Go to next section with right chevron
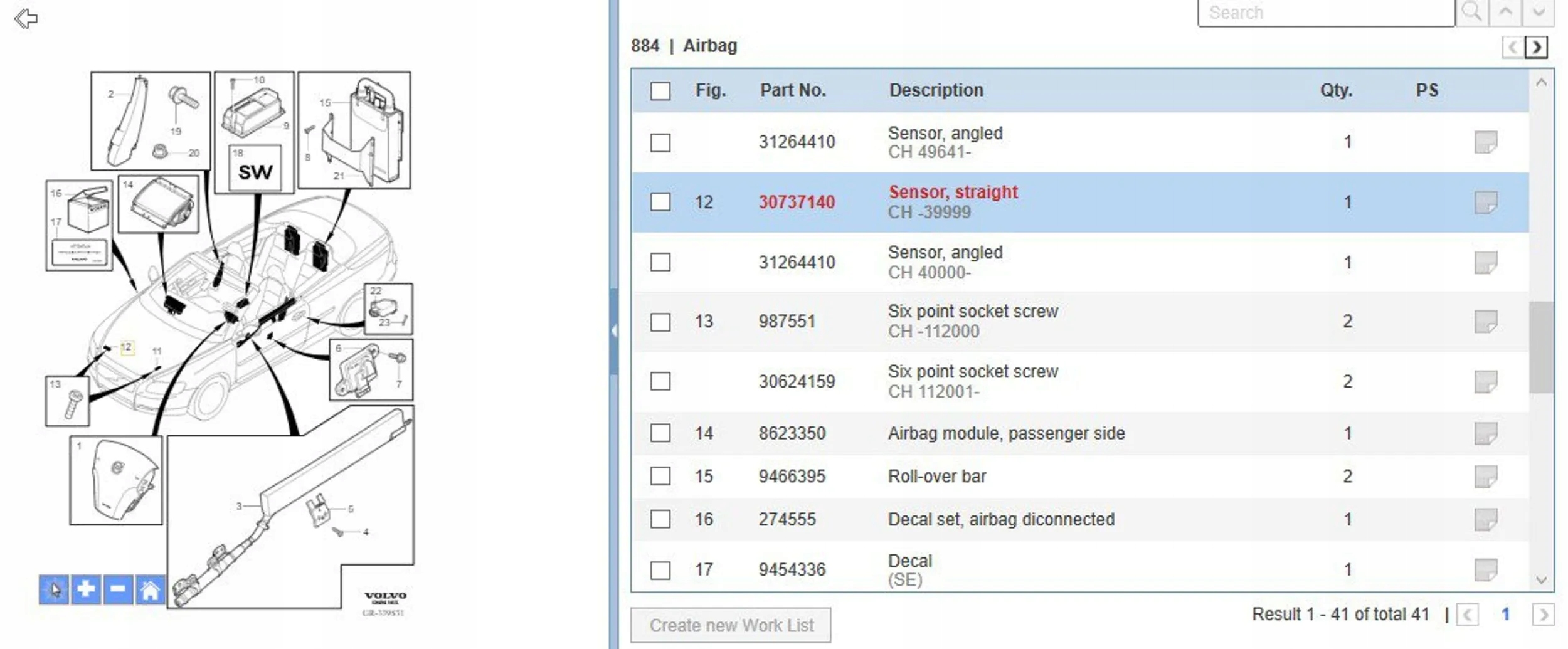Image resolution: width=1568 pixels, height=649 pixels. (x=1537, y=47)
